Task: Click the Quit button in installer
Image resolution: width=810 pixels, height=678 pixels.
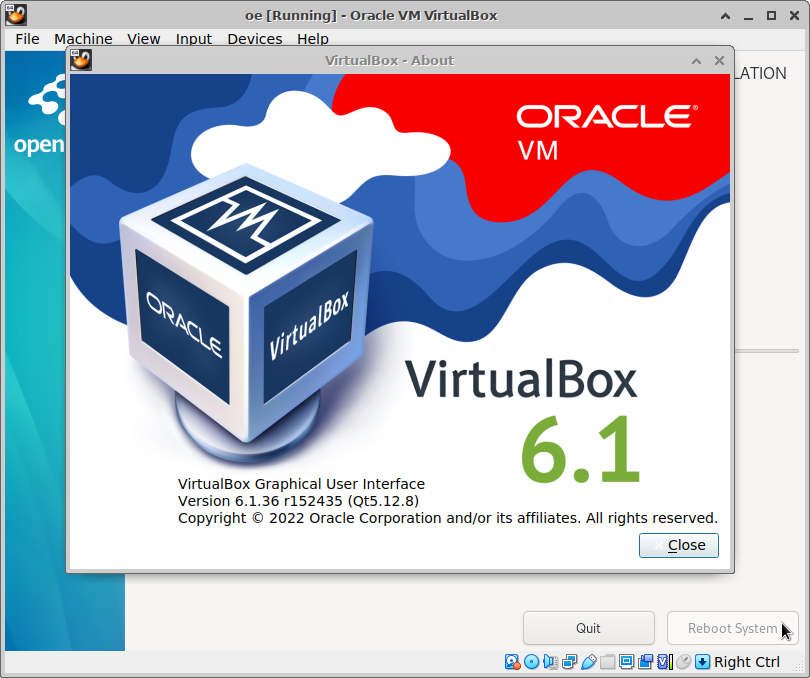Action: (588, 628)
